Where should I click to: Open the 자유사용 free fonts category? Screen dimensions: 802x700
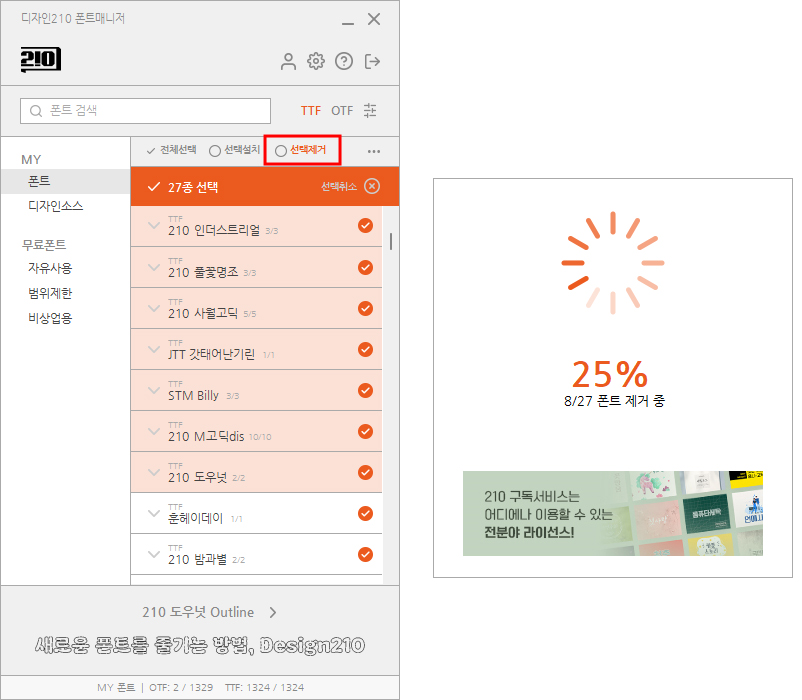point(50,268)
